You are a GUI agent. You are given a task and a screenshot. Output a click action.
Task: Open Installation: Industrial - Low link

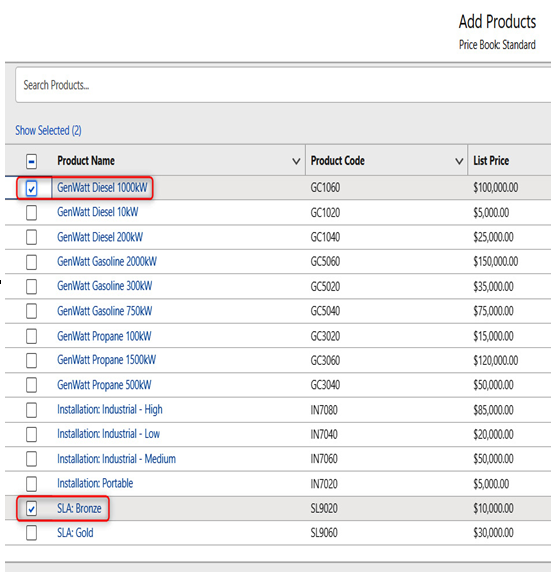click(108, 434)
